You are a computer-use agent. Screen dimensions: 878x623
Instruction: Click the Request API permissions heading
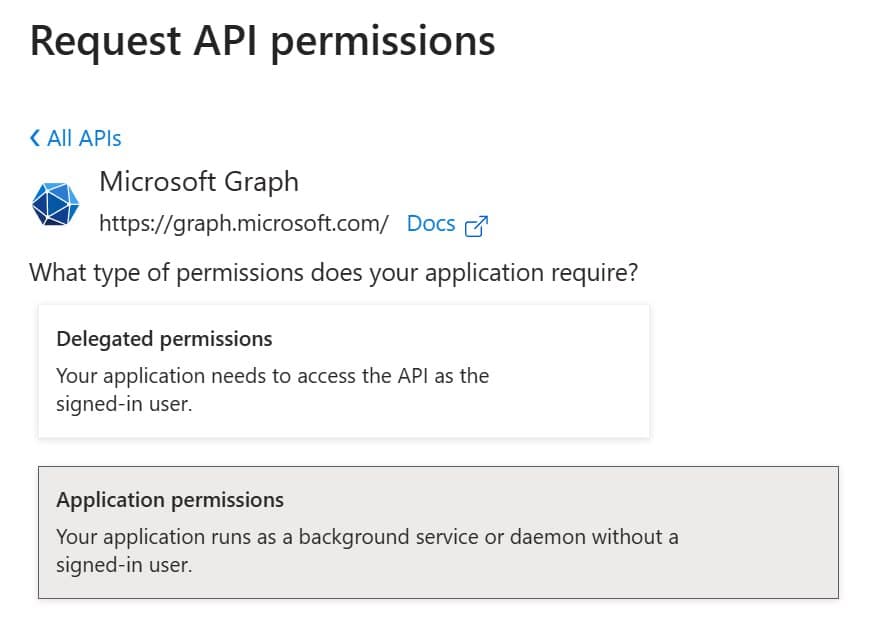tap(263, 41)
